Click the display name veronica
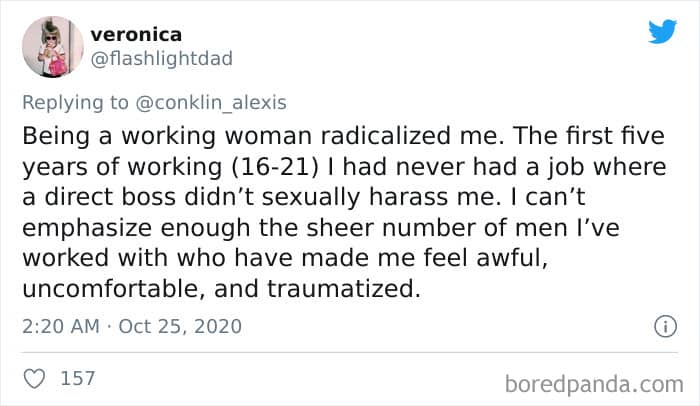The height and width of the screenshot is (406, 700). [x=135, y=34]
